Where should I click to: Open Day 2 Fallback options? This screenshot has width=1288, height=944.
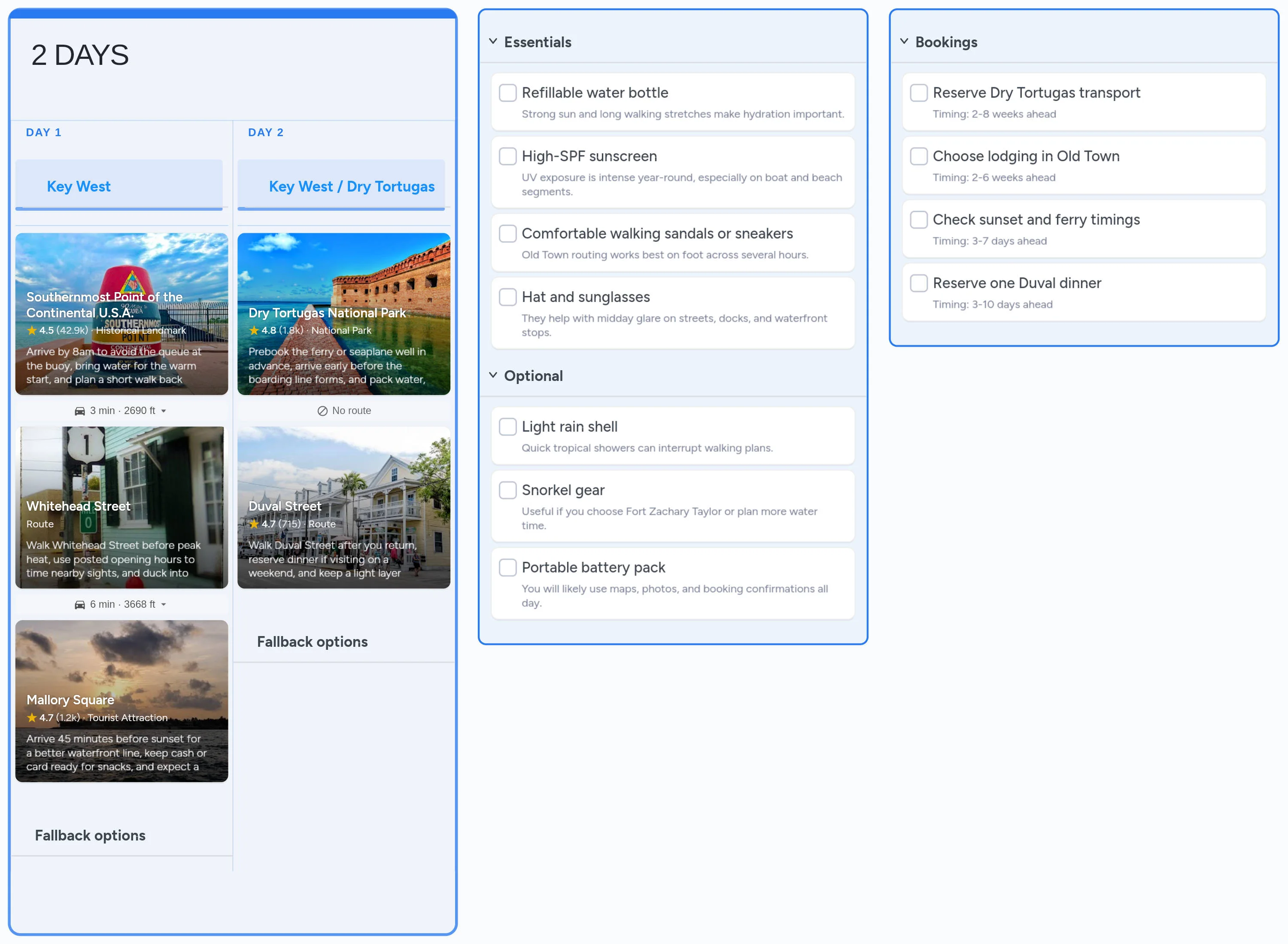pyautogui.click(x=312, y=641)
